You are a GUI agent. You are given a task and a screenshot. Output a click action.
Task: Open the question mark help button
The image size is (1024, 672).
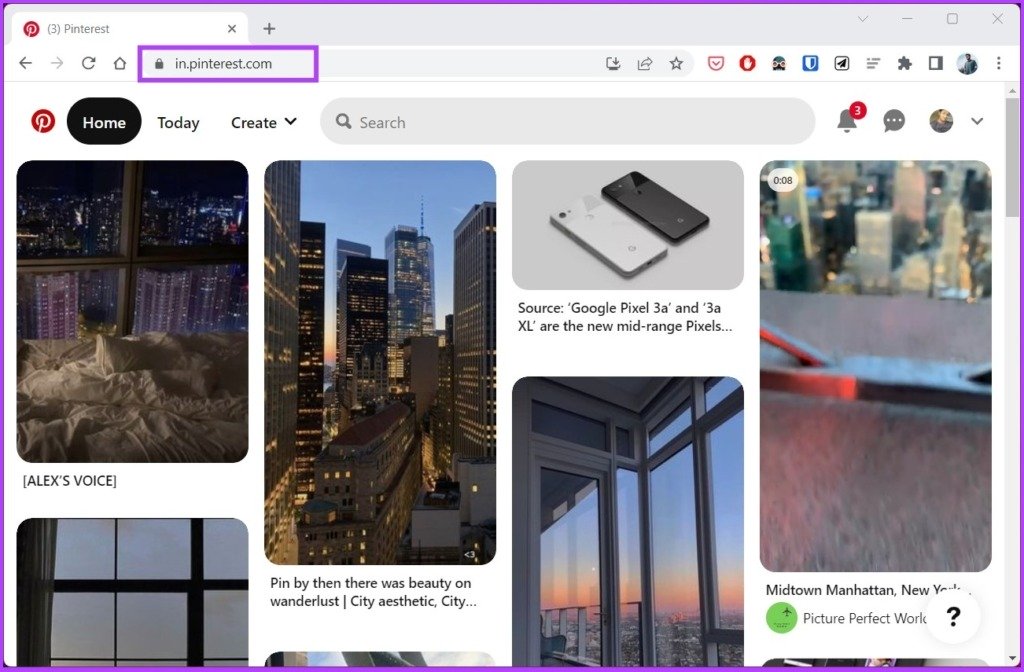[953, 616]
